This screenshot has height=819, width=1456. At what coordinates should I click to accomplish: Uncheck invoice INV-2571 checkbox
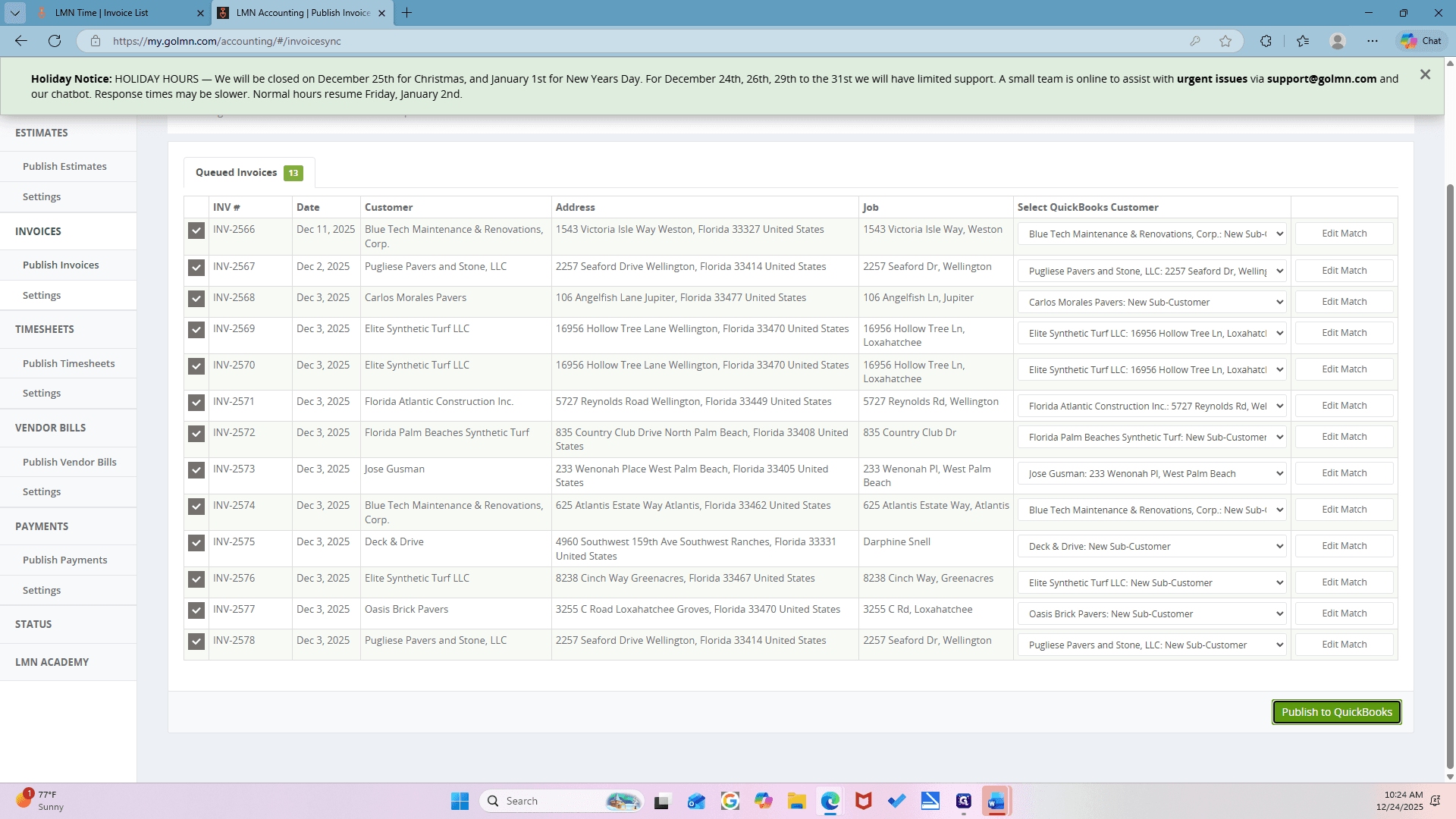pos(196,403)
